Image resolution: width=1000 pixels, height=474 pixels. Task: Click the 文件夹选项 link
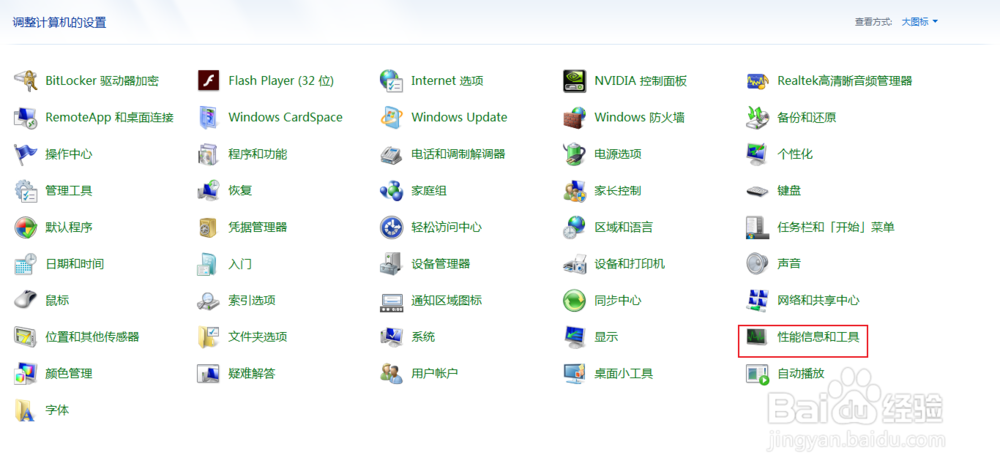(x=258, y=336)
